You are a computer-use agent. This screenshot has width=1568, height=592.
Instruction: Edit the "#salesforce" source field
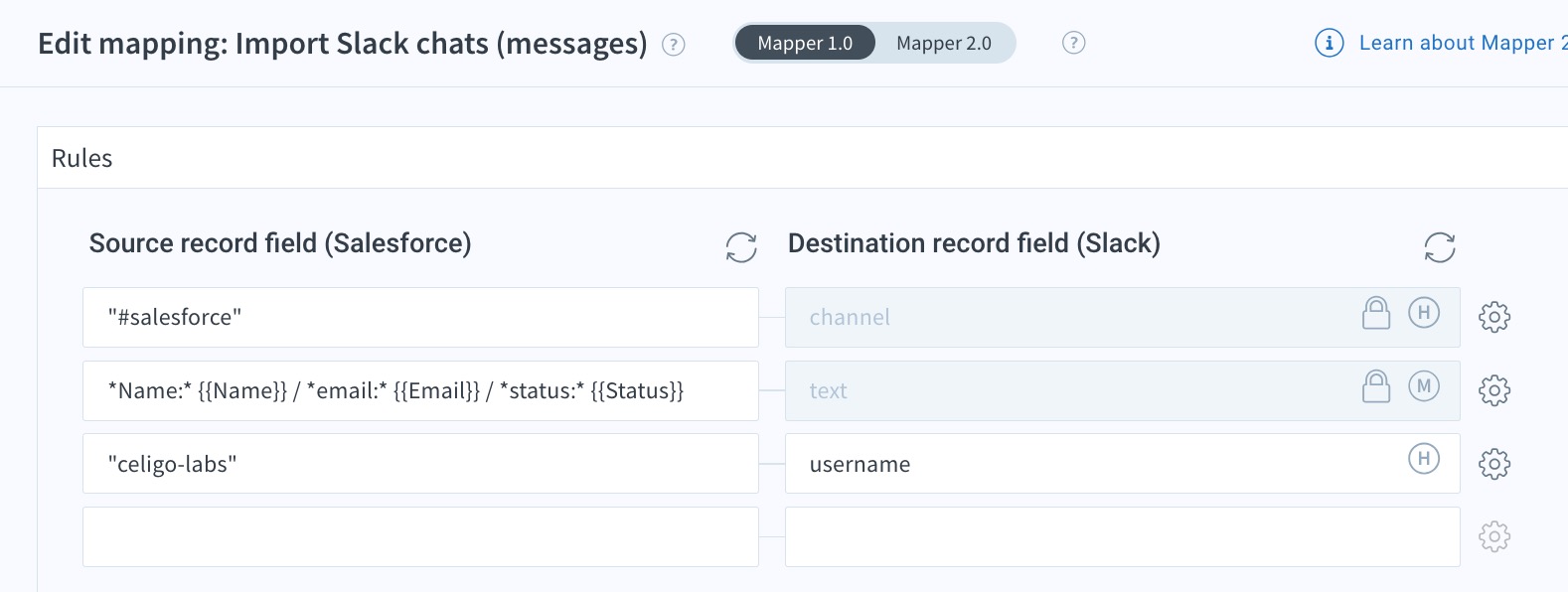420,317
